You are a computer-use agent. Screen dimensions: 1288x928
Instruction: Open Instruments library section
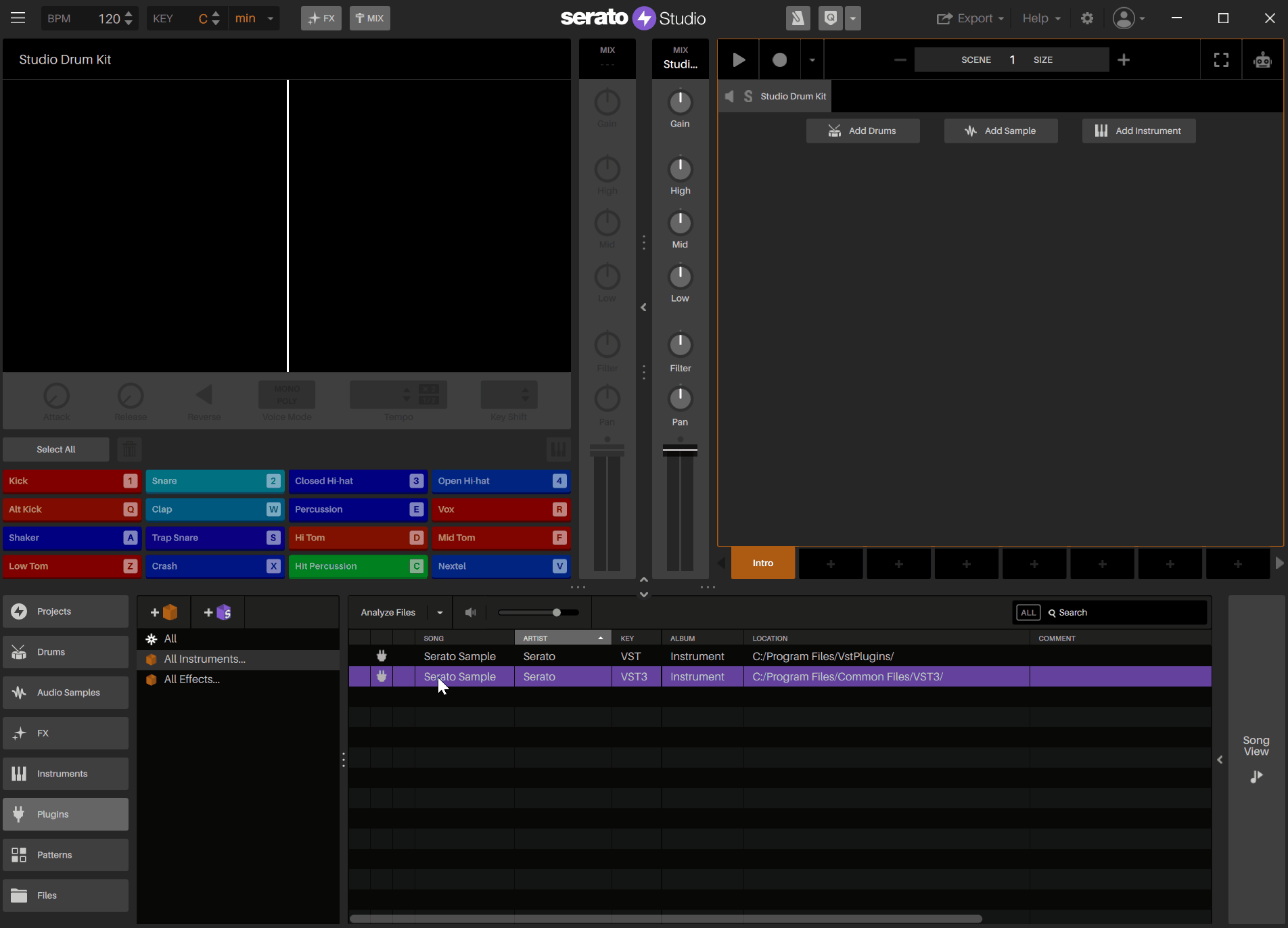[x=66, y=774]
